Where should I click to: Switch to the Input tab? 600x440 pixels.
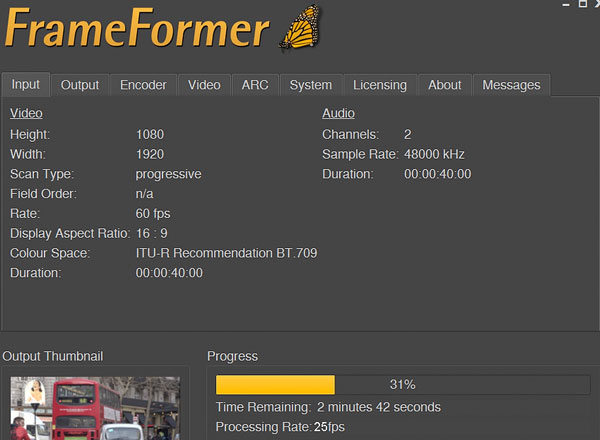pyautogui.click(x=26, y=85)
